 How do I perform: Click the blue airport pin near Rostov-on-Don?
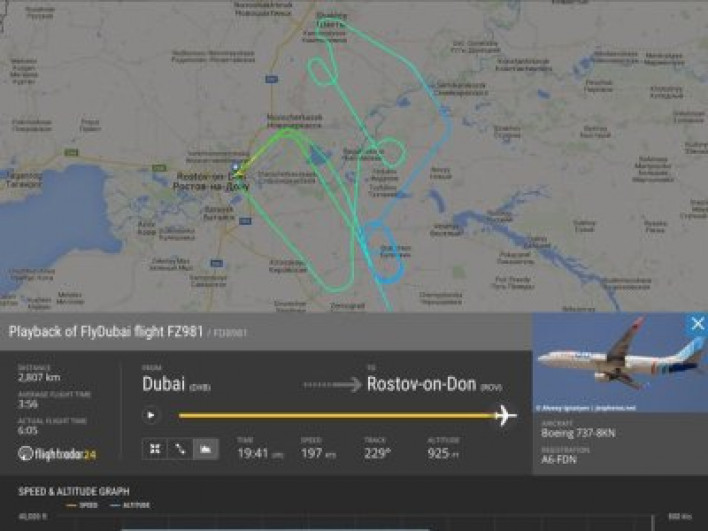[x=235, y=168]
